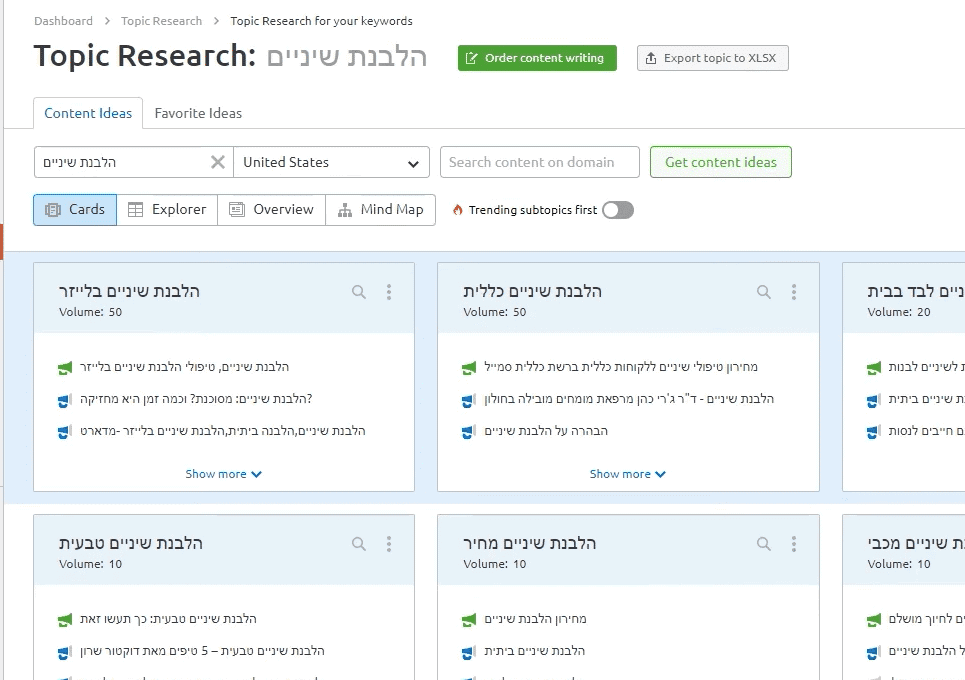965x680 pixels.
Task: Open the United States country dropdown
Action: pyautogui.click(x=331, y=162)
